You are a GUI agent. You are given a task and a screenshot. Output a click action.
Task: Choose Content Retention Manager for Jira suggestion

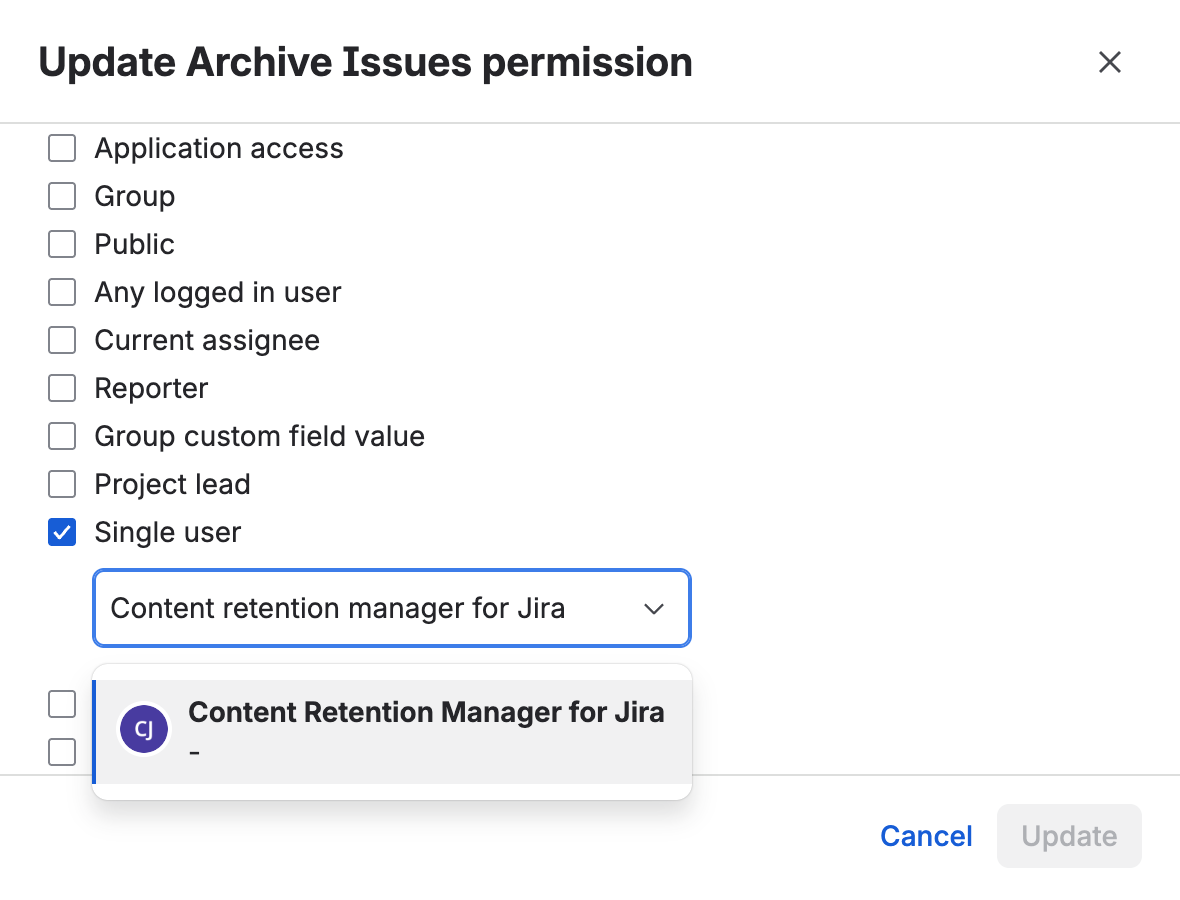(391, 731)
